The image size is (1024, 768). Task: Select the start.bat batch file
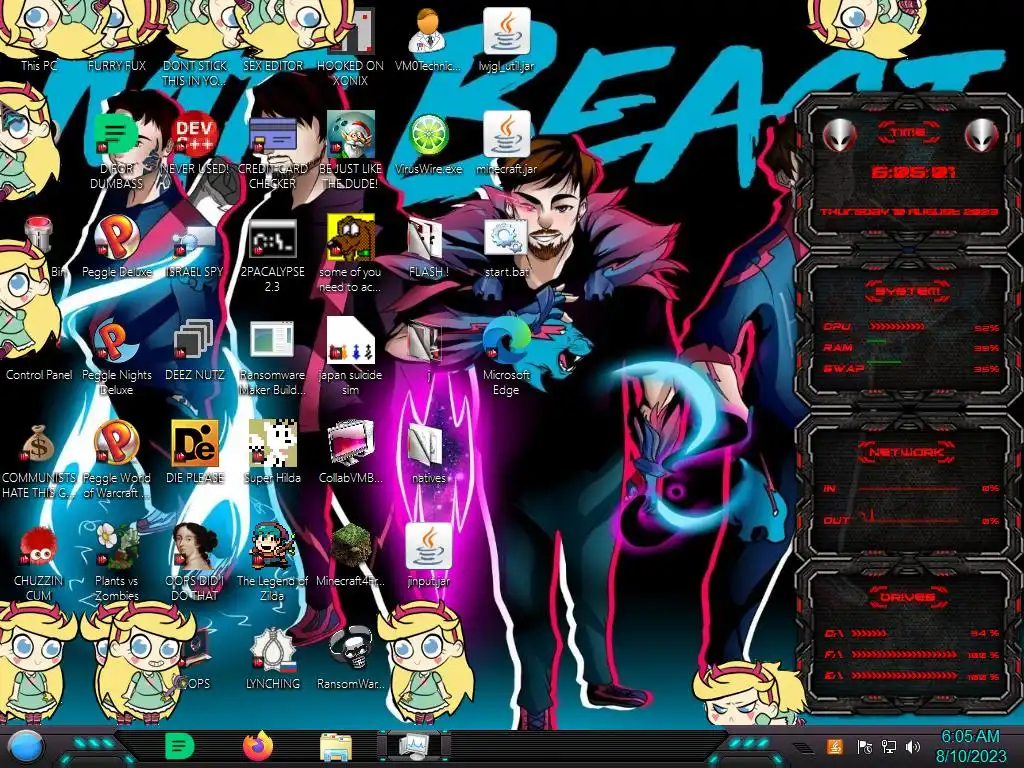pyautogui.click(x=507, y=248)
